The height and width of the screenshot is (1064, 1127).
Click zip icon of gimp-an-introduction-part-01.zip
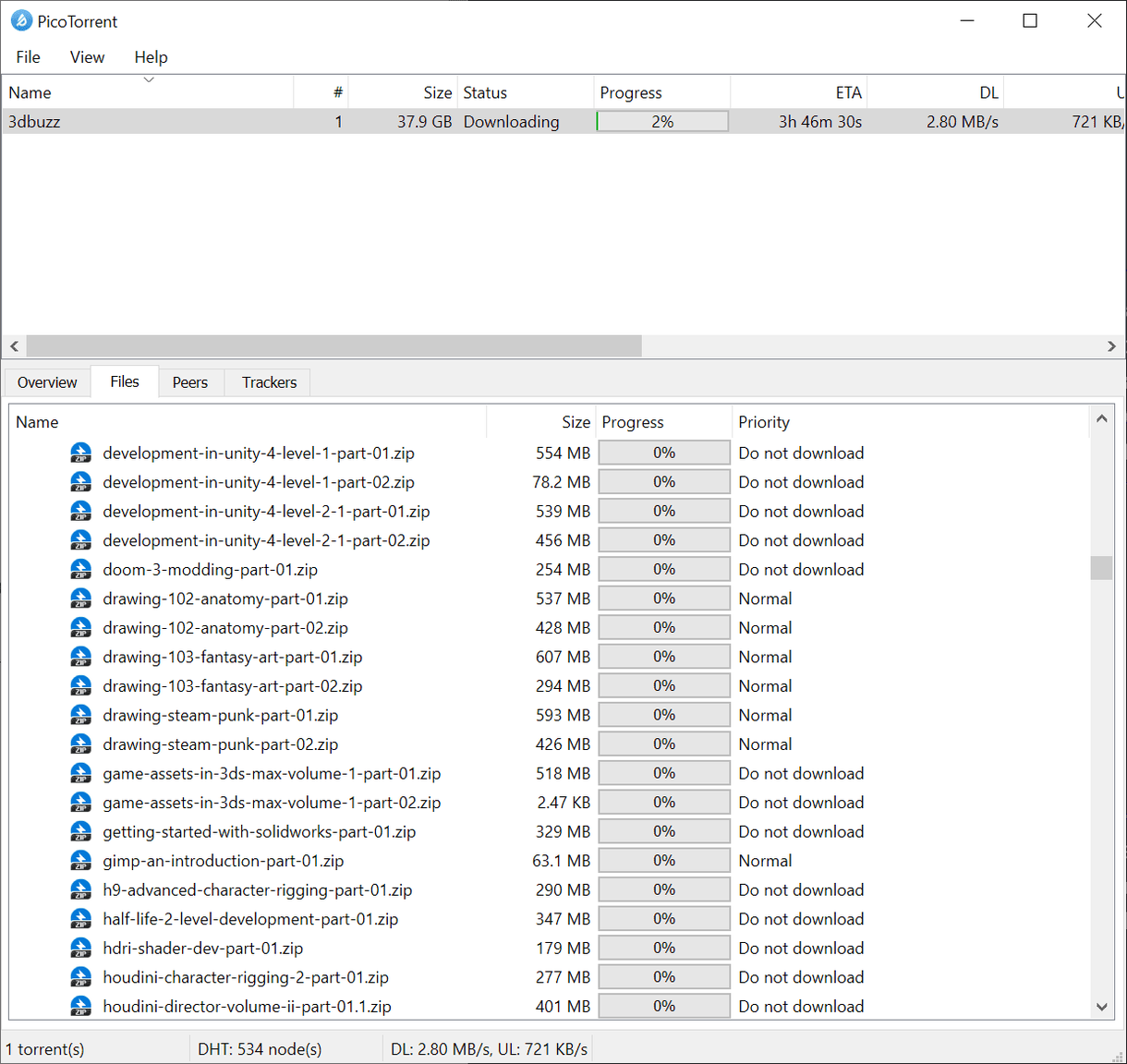point(81,860)
